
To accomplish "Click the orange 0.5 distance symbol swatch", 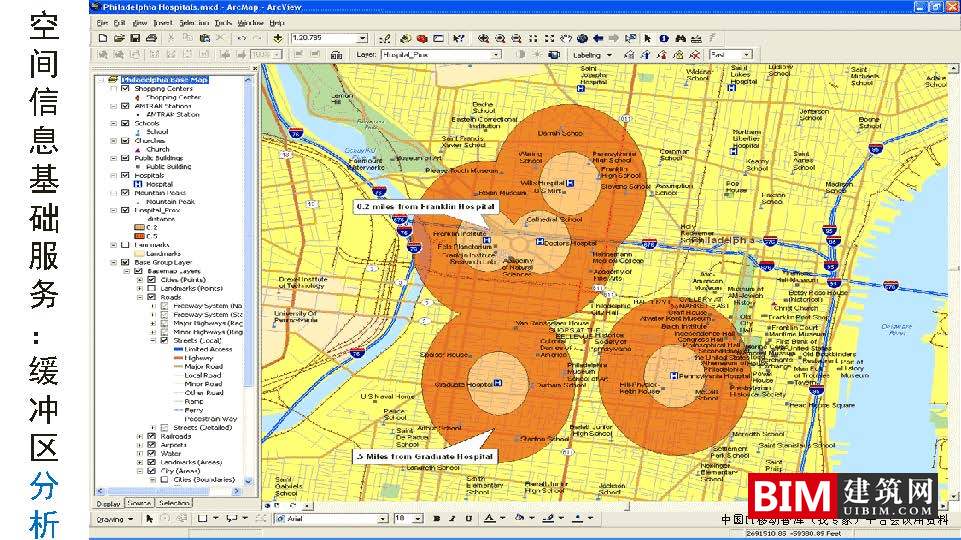I will pyautogui.click(x=140, y=236).
